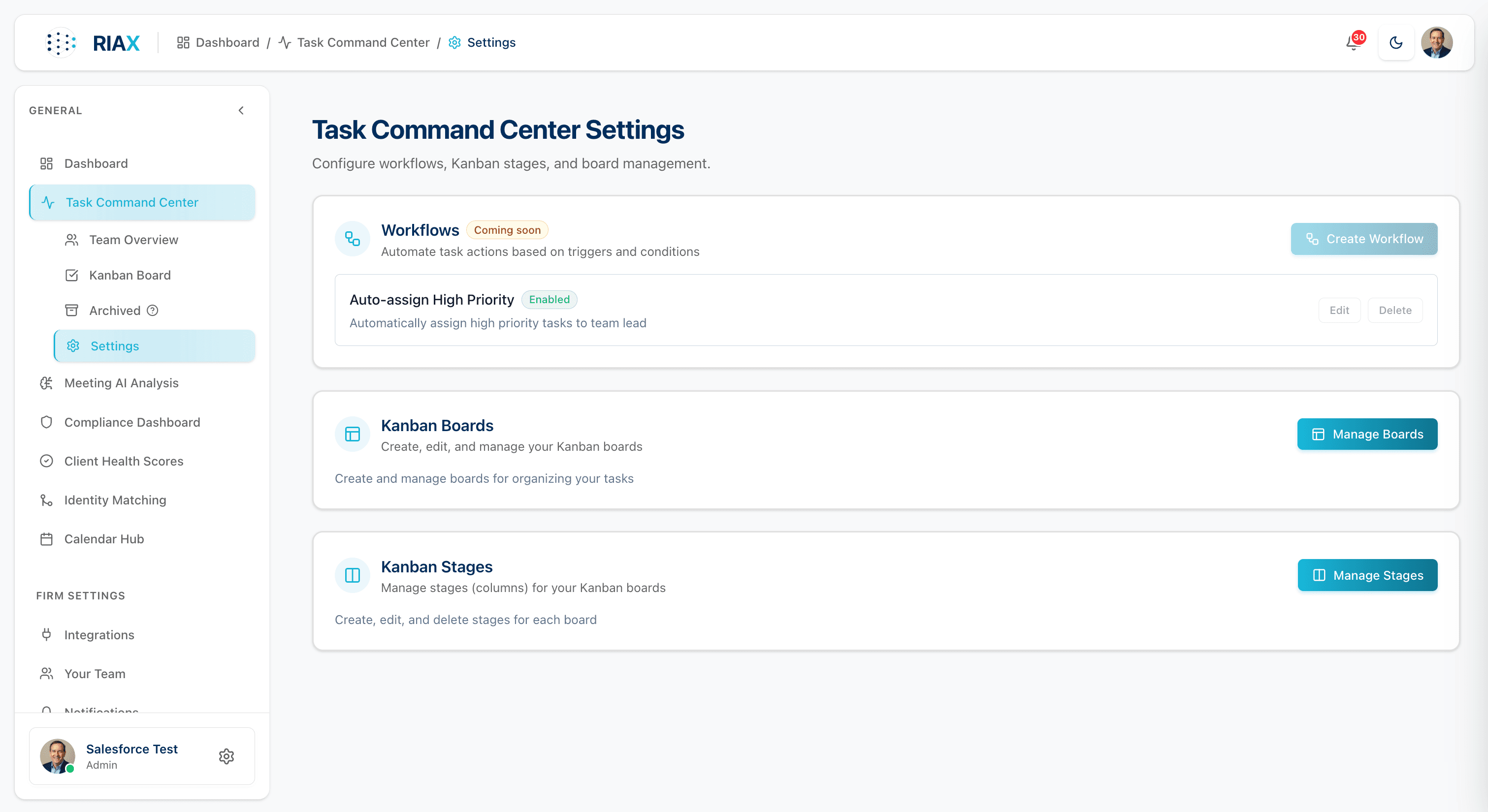Click the Kanban Boards heading

pos(437,426)
